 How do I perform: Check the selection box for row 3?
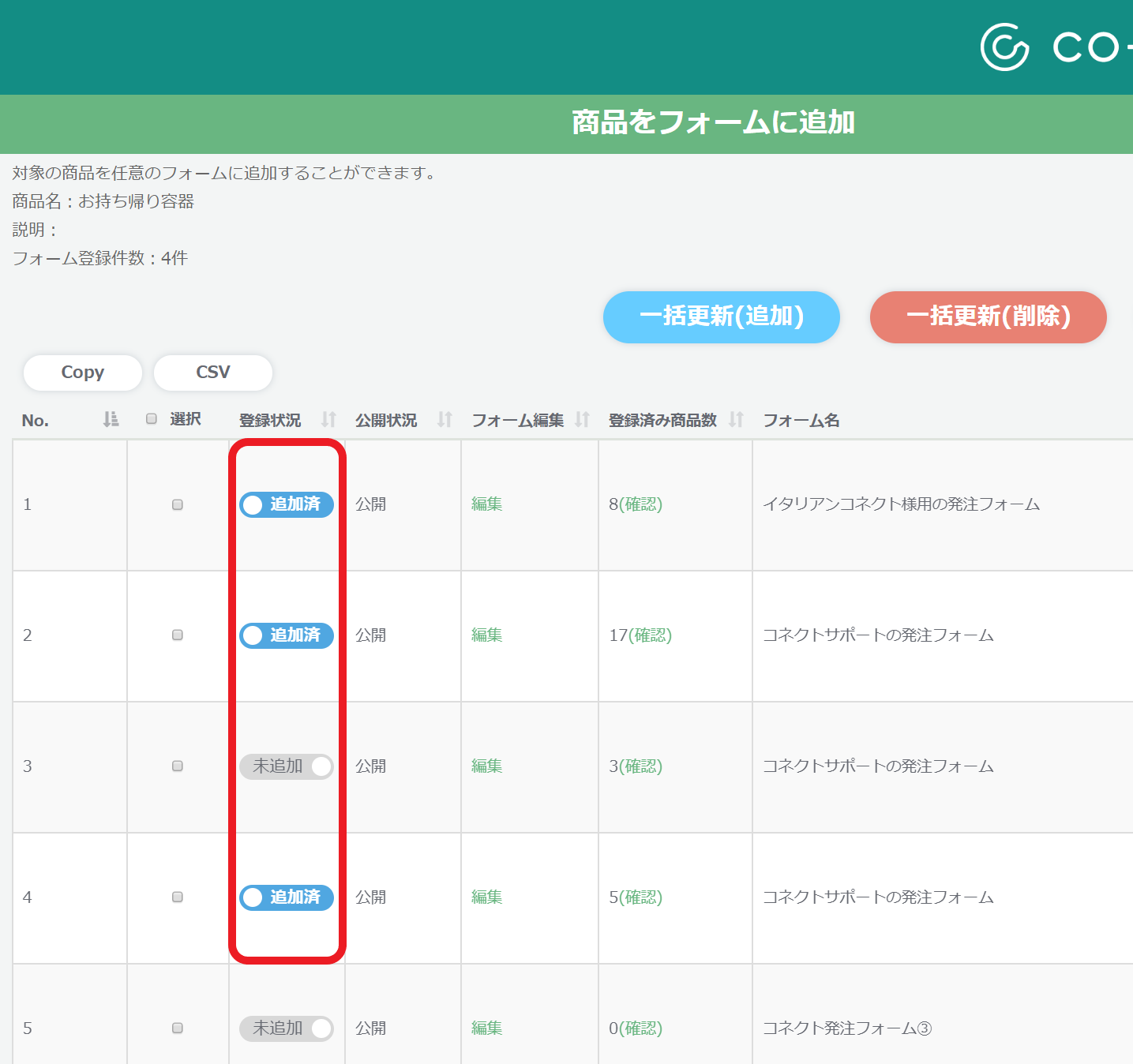(x=178, y=766)
